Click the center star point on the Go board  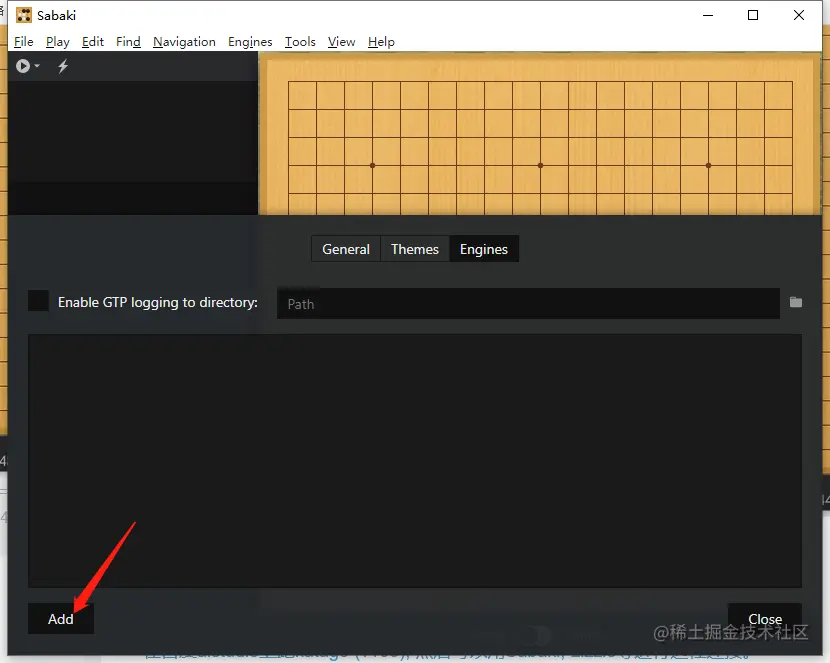coord(540,166)
